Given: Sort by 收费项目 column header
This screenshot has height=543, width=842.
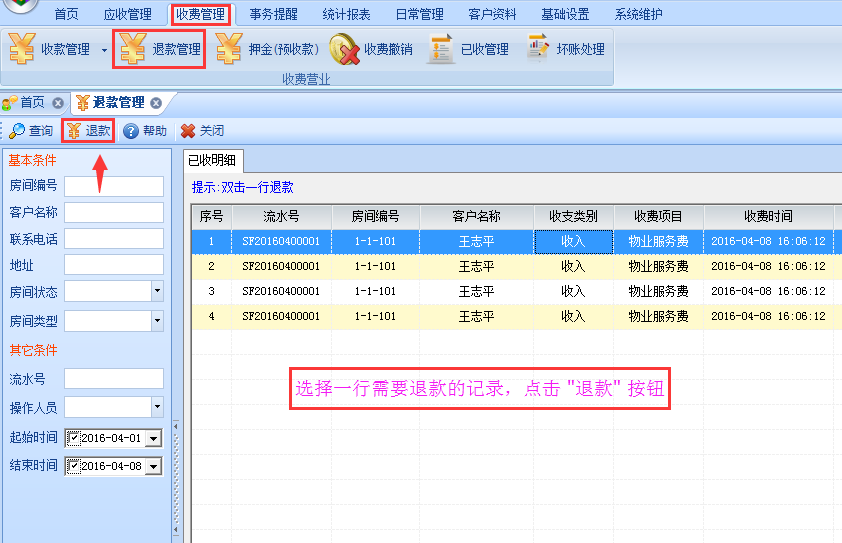Looking at the screenshot, I should tap(658, 216).
